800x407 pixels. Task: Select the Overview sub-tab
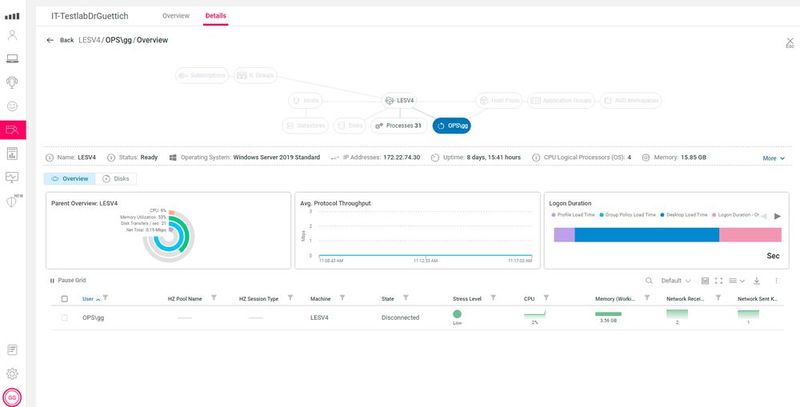69,179
